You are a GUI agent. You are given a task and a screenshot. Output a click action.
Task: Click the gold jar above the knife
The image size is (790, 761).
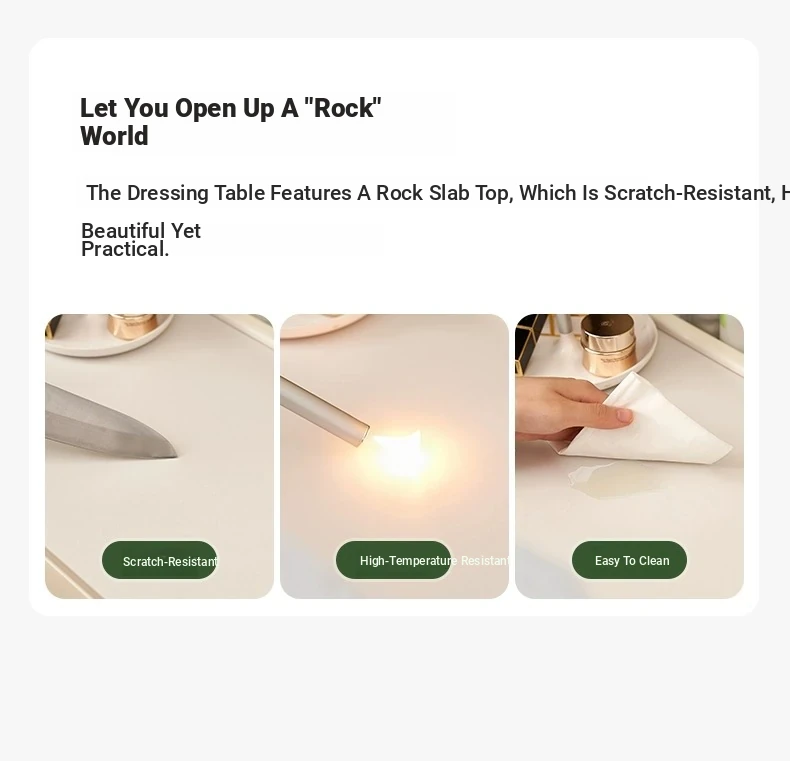pos(133,326)
